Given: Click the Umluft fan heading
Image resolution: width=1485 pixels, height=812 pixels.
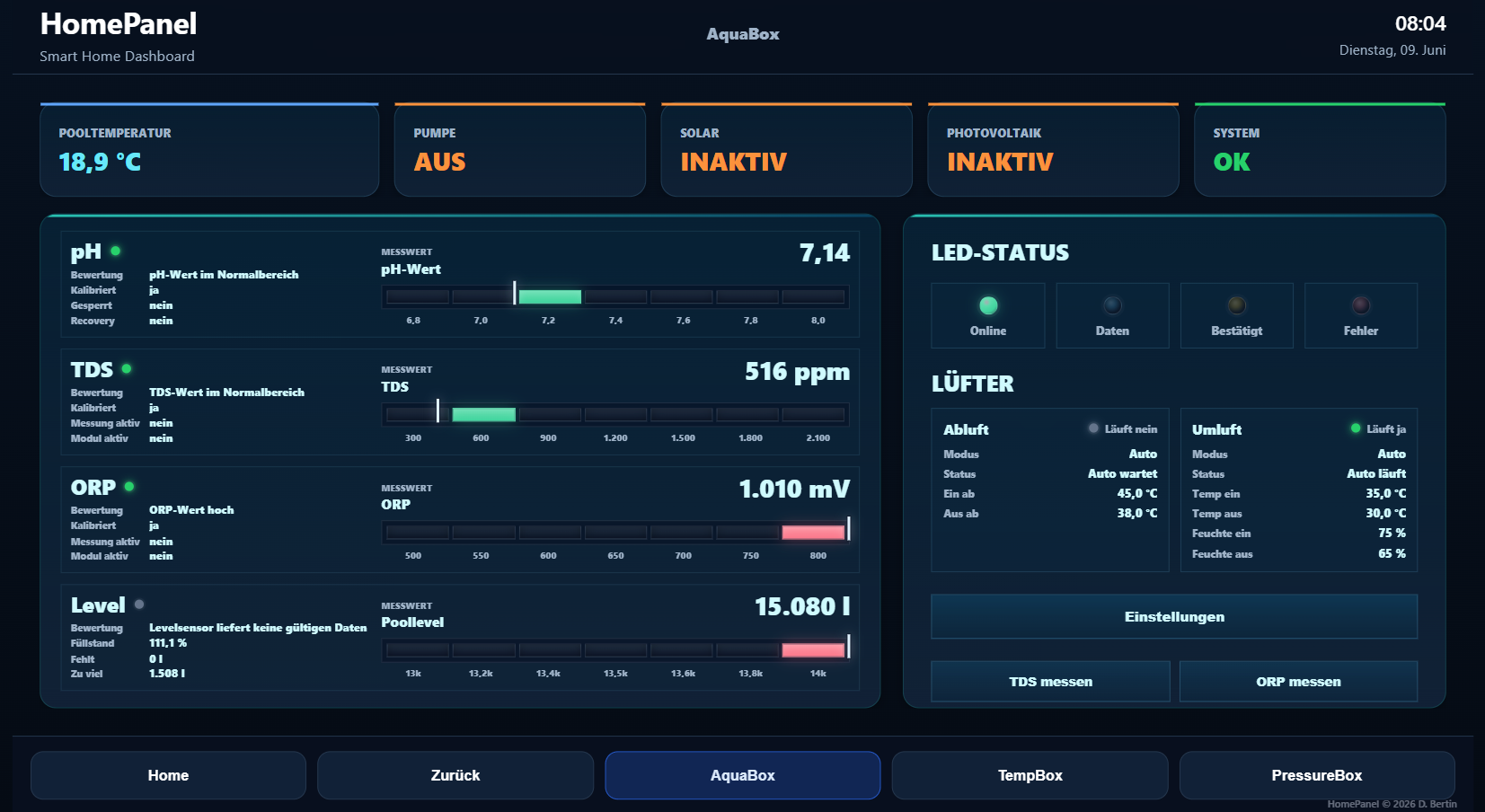Looking at the screenshot, I should click(1216, 429).
